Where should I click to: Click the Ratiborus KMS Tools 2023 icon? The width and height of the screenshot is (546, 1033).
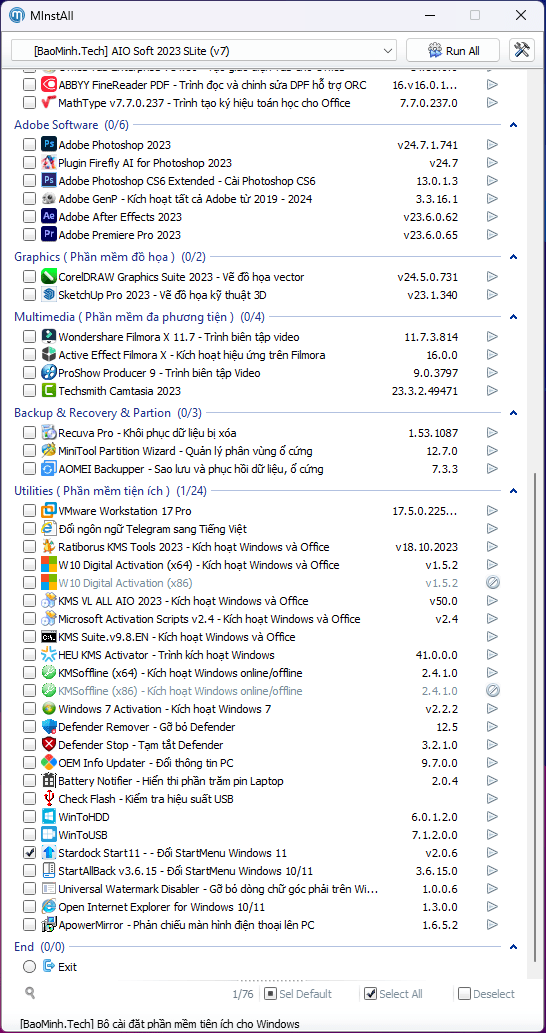pyautogui.click(x=49, y=547)
